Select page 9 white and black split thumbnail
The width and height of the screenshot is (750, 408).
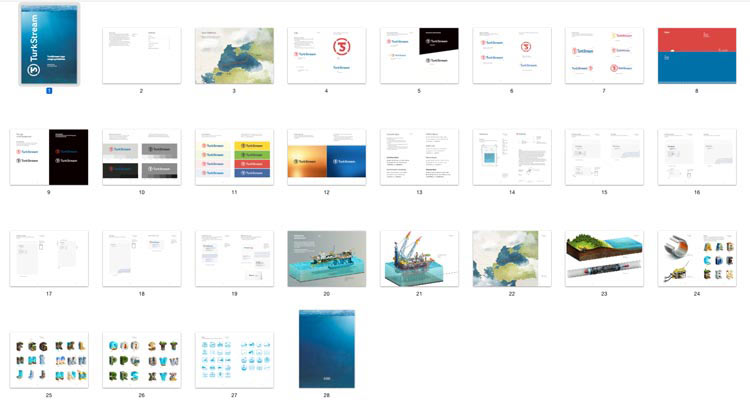pyautogui.click(x=49, y=157)
